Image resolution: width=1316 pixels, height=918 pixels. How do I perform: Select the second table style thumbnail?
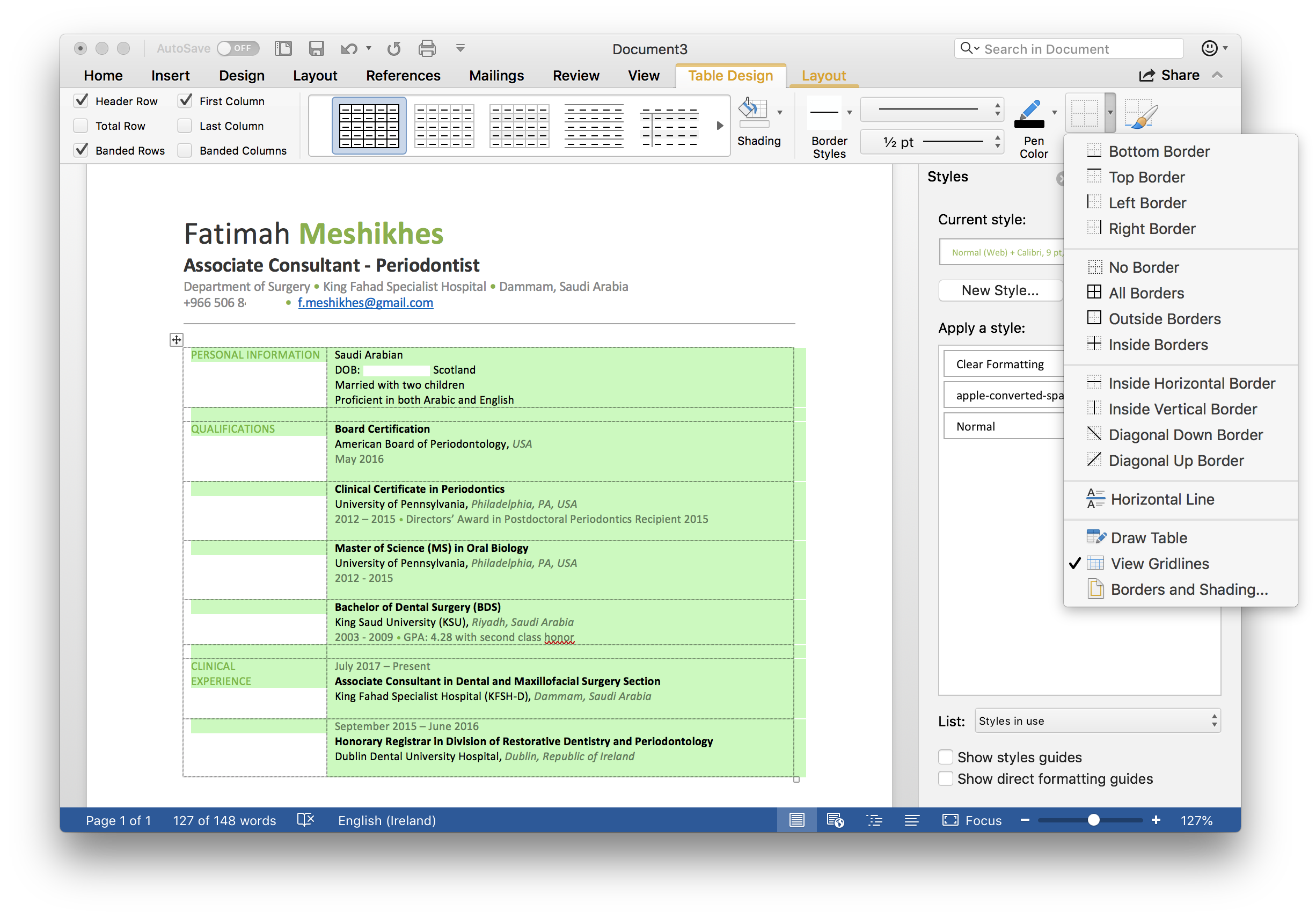[444, 126]
